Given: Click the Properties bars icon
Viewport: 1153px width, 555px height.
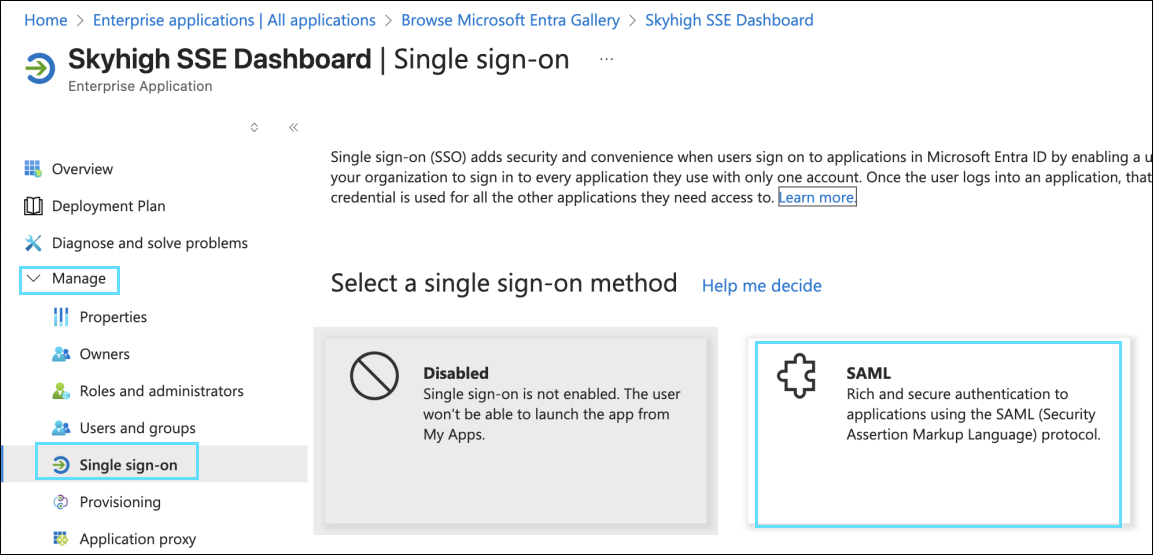Looking at the screenshot, I should click(x=61, y=317).
